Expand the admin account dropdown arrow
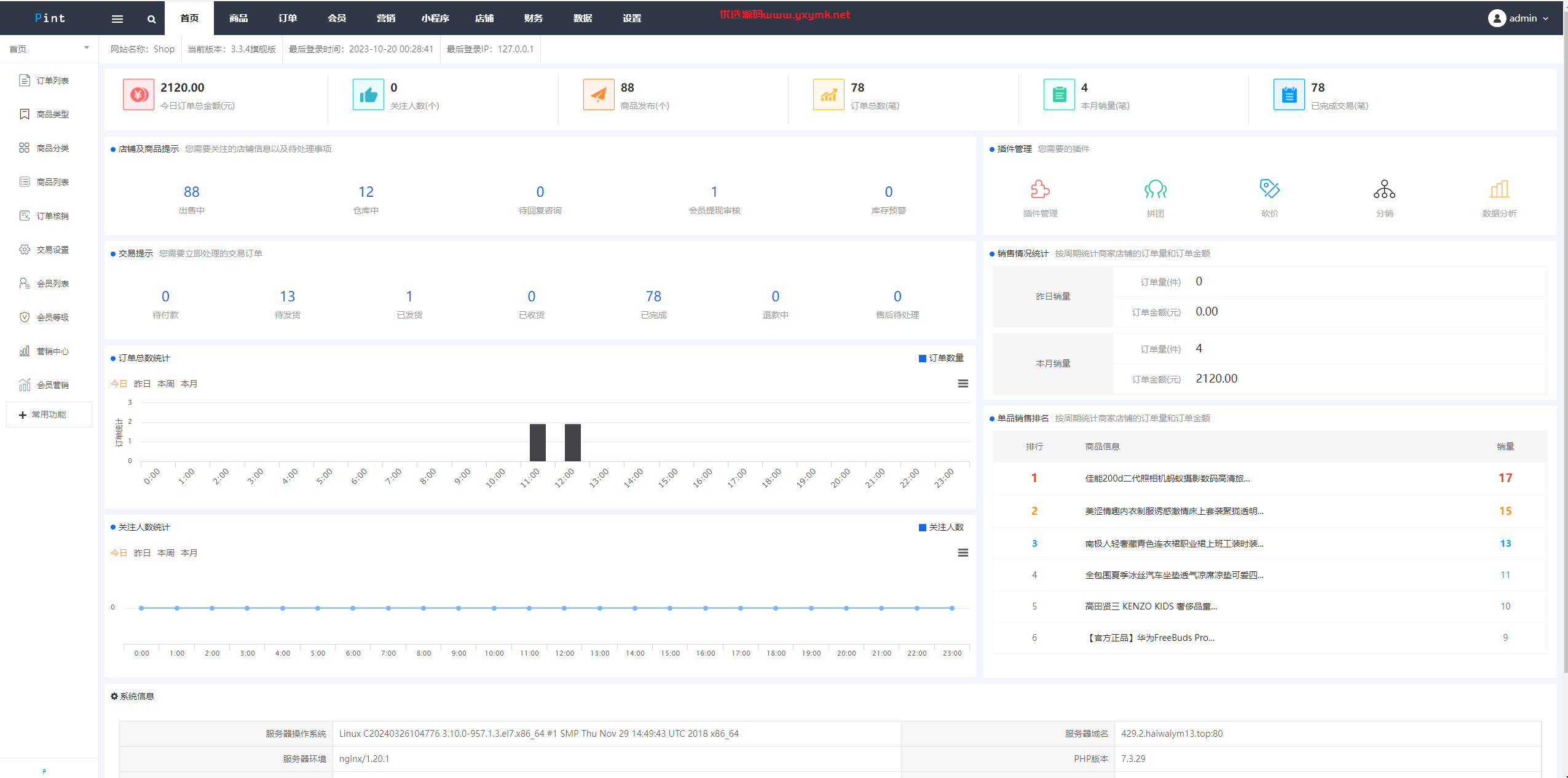Viewport: 1568px width, 778px height. [x=1545, y=19]
